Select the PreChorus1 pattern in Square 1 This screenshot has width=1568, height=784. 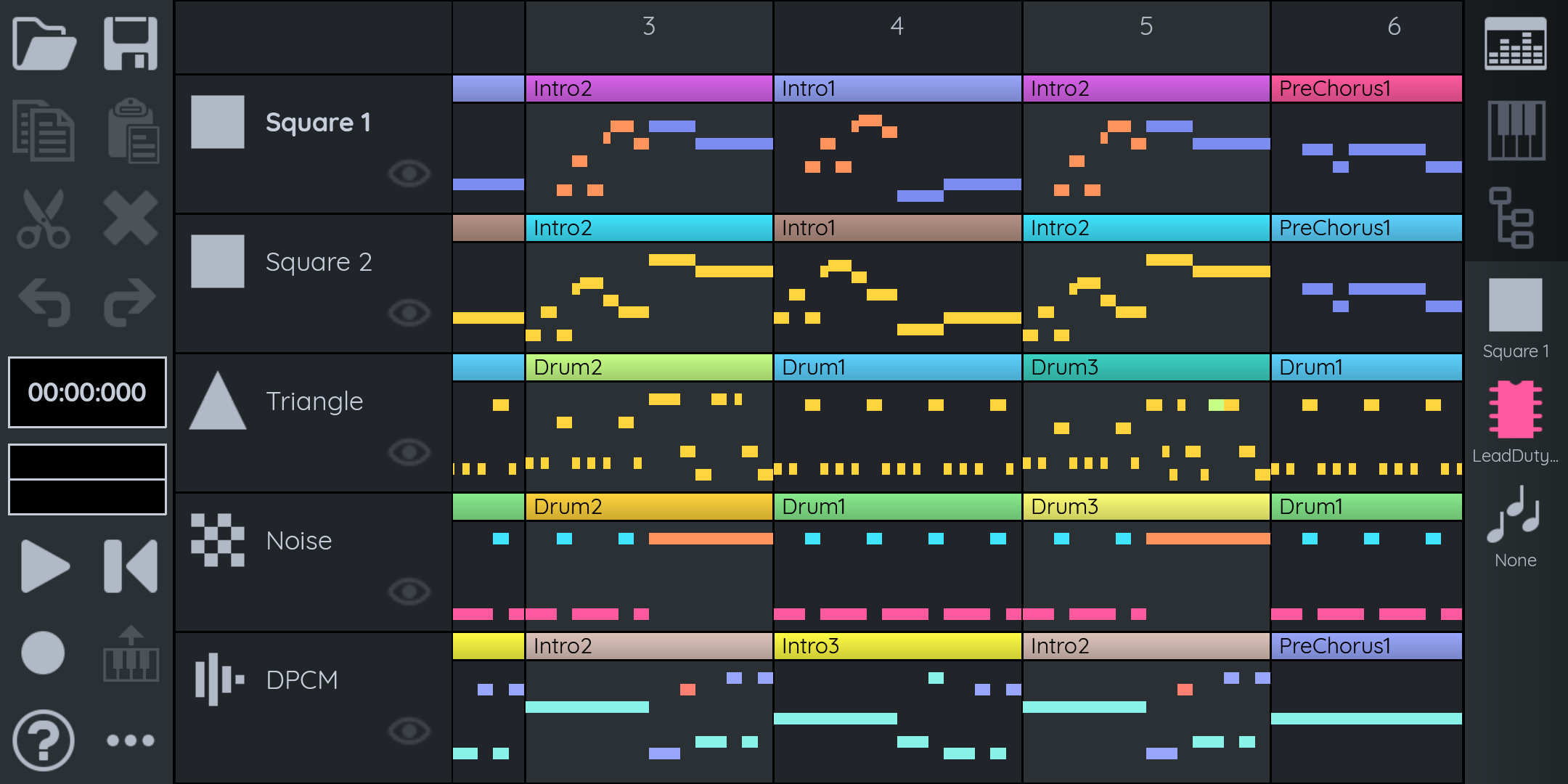(1366, 89)
